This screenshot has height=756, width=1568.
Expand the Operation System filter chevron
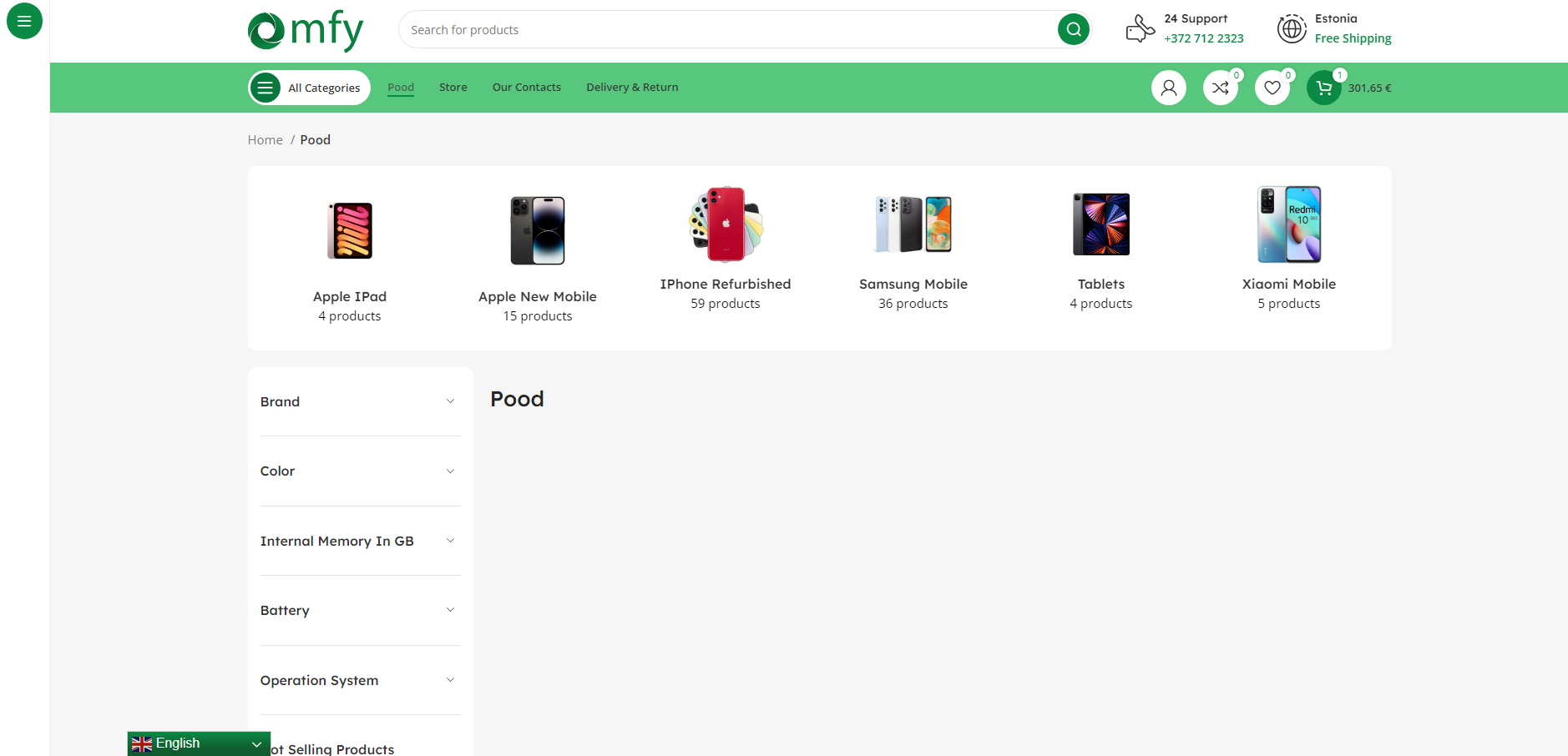[x=450, y=680]
